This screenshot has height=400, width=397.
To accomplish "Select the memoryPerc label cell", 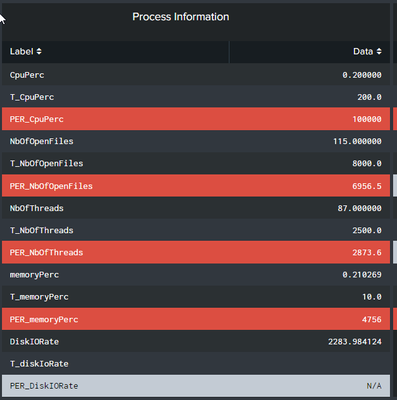I will tap(34, 275).
